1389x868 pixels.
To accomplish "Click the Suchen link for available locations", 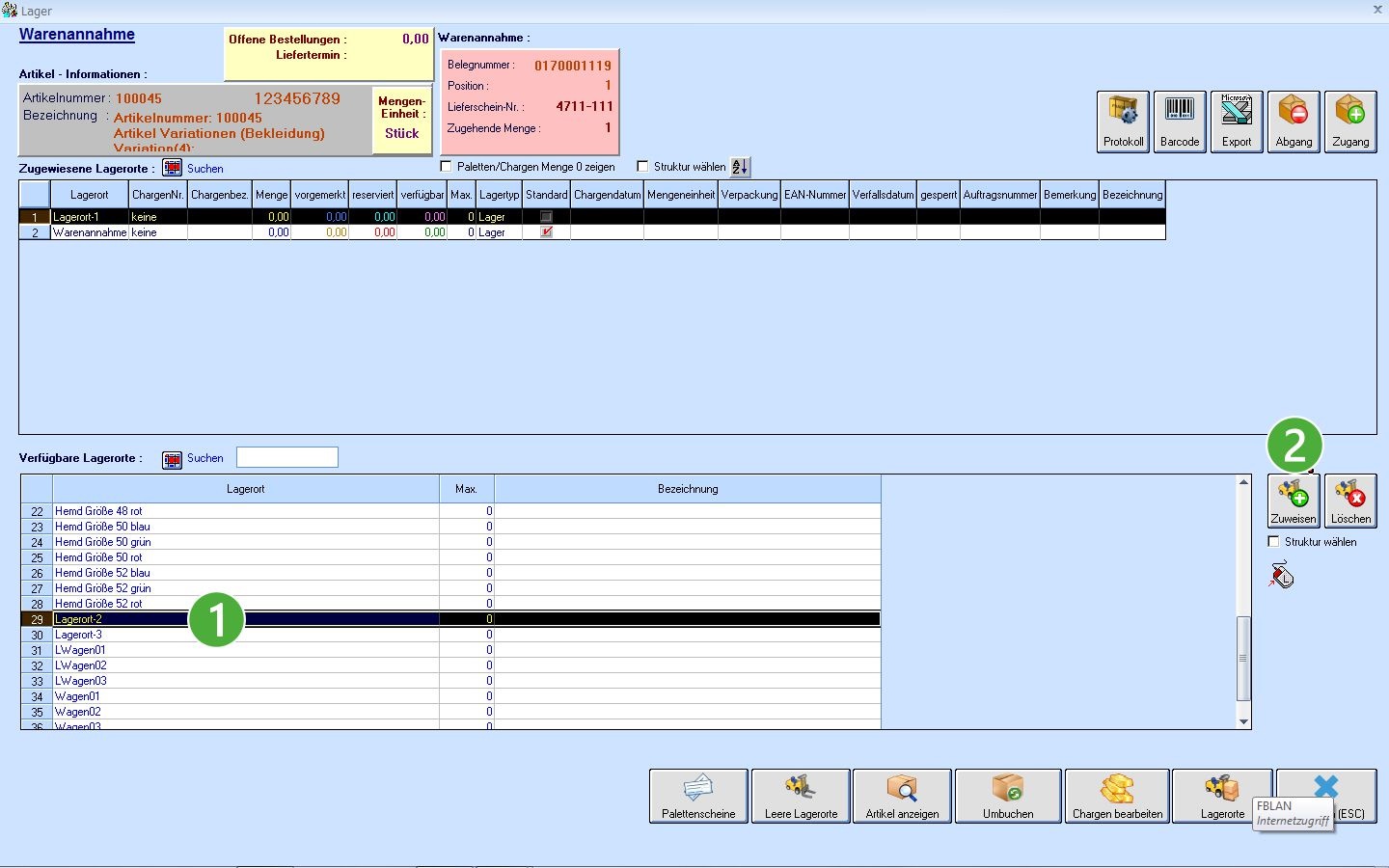I will click(204, 458).
